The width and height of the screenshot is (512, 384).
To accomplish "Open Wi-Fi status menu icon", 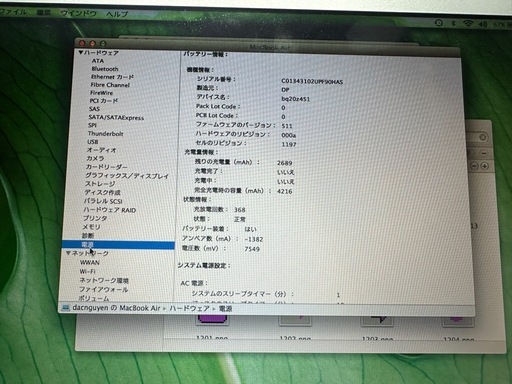I will [x=468, y=24].
